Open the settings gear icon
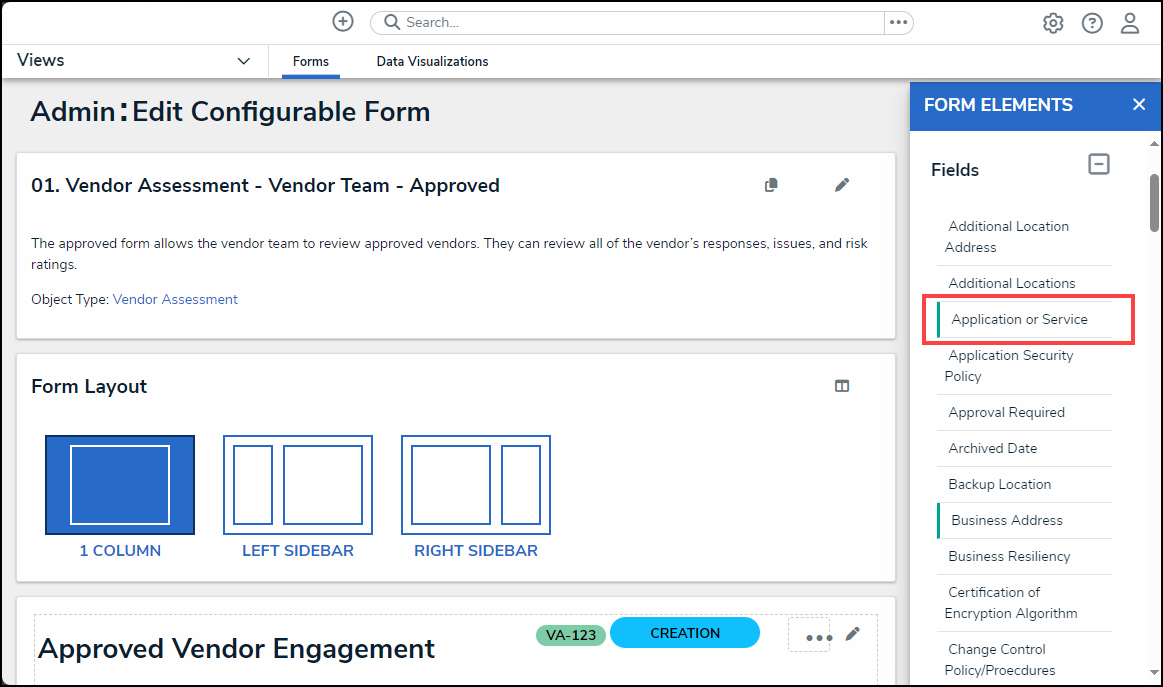 pyautogui.click(x=1053, y=23)
